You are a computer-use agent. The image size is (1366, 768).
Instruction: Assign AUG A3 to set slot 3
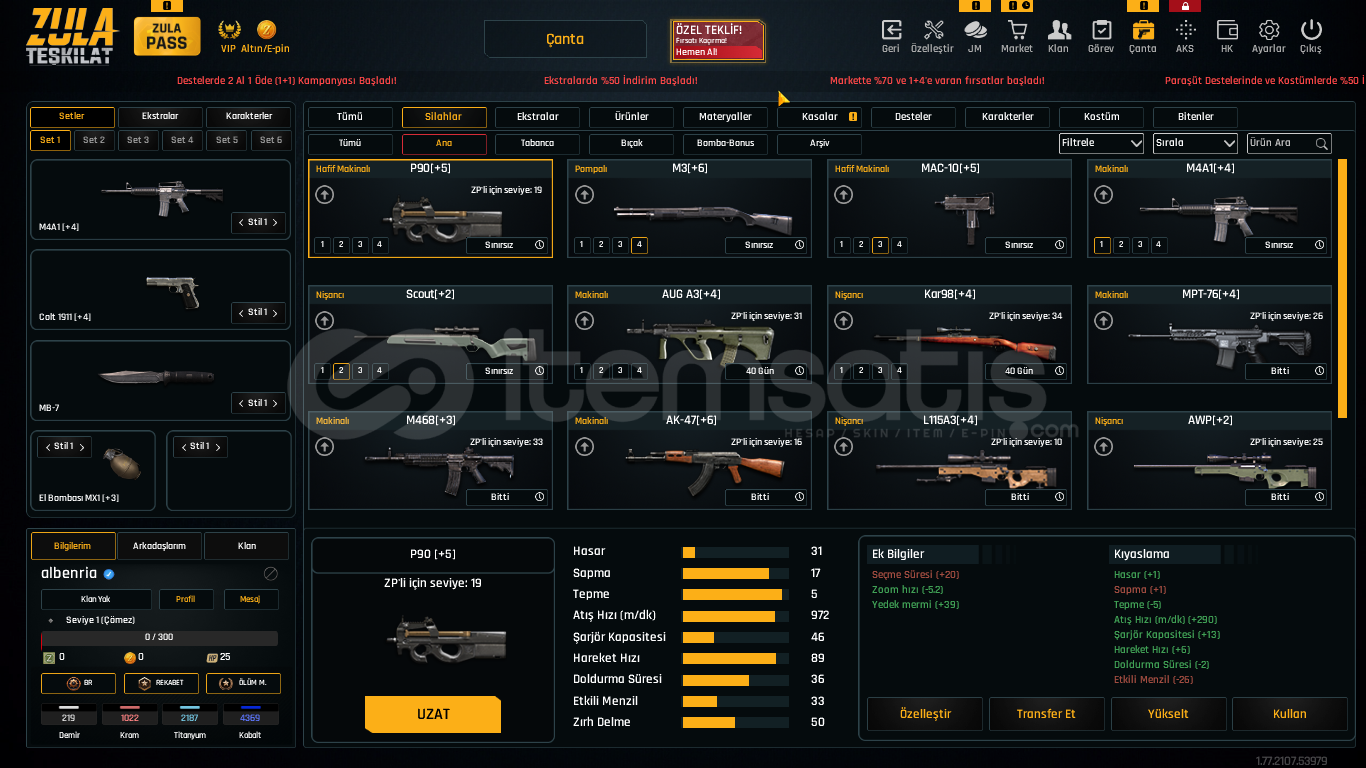click(620, 371)
